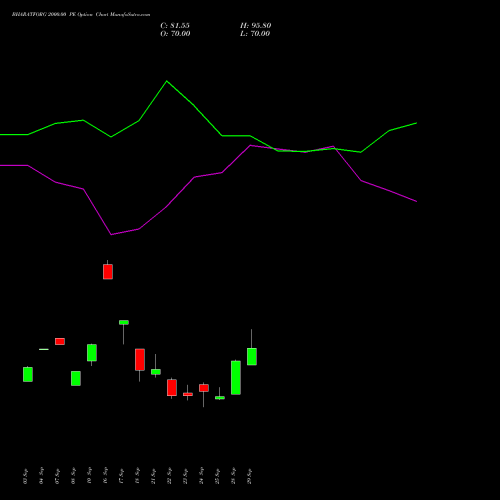Image resolution: width=500 pixels, height=500 pixels.
Task: Click the red candle above 22 Sep
Action: pyautogui.click(x=172, y=387)
